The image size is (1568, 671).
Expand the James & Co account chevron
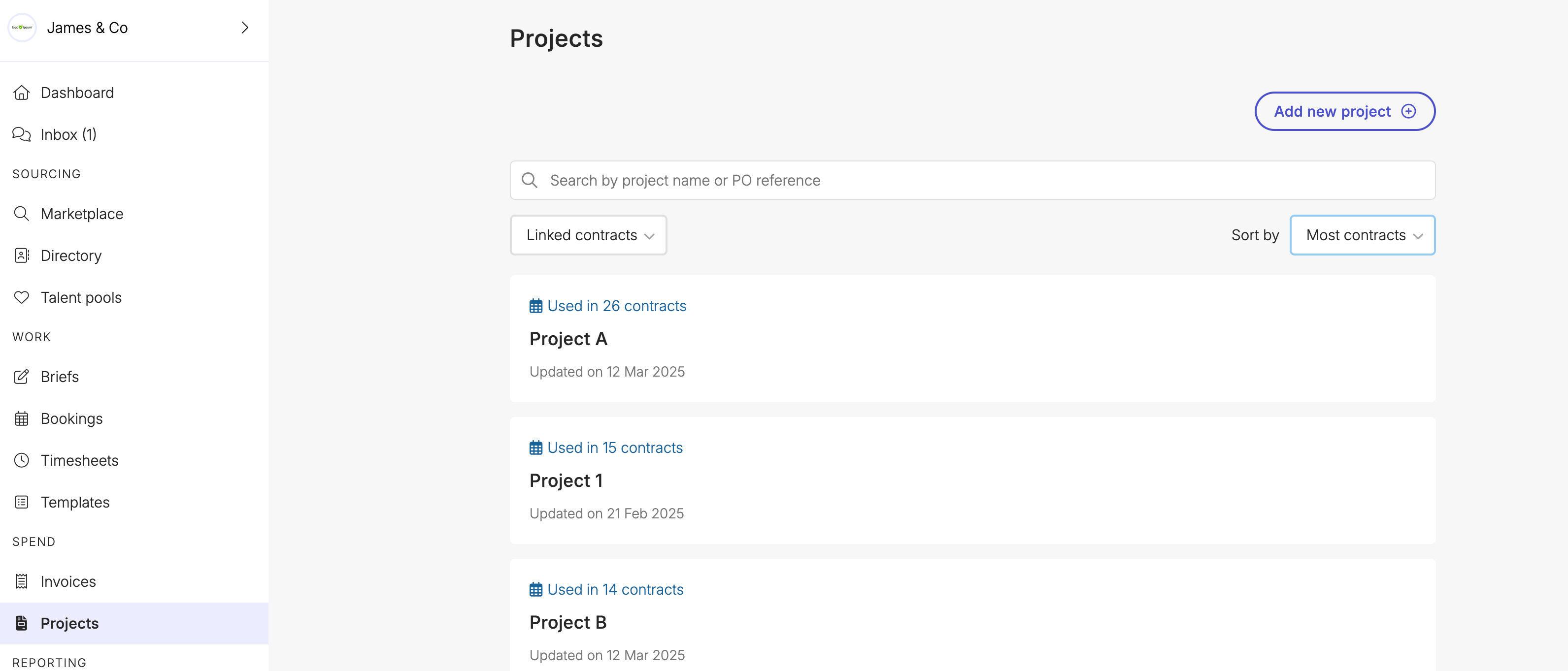click(245, 28)
